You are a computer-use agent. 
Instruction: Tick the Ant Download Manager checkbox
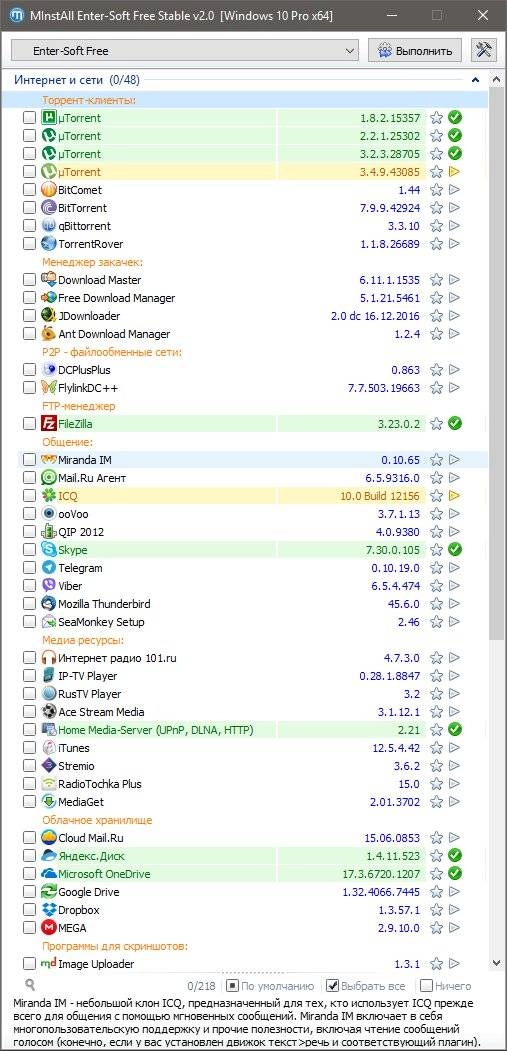[30, 334]
